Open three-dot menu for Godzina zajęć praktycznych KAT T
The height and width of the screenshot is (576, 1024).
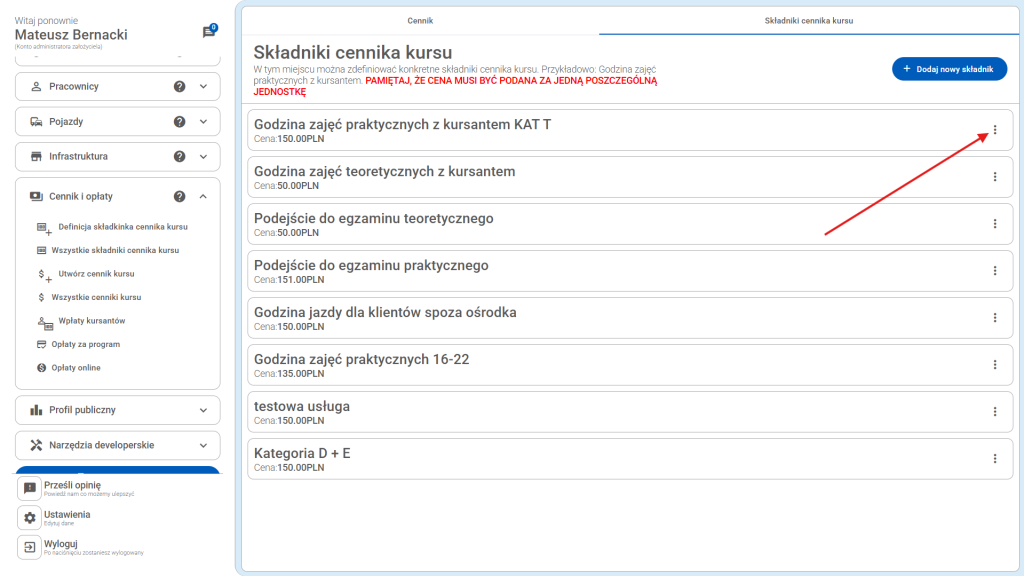(994, 130)
